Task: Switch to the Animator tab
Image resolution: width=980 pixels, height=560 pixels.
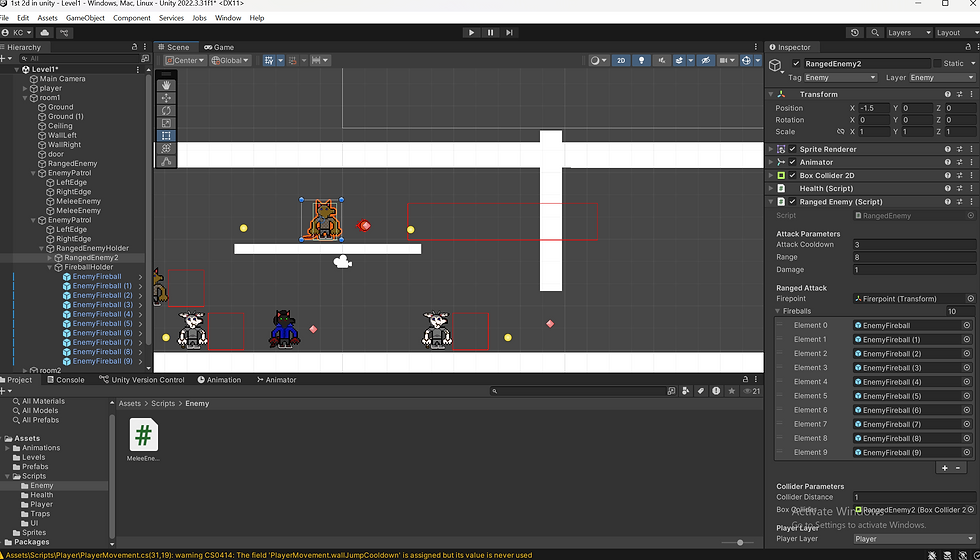Action: [276, 380]
